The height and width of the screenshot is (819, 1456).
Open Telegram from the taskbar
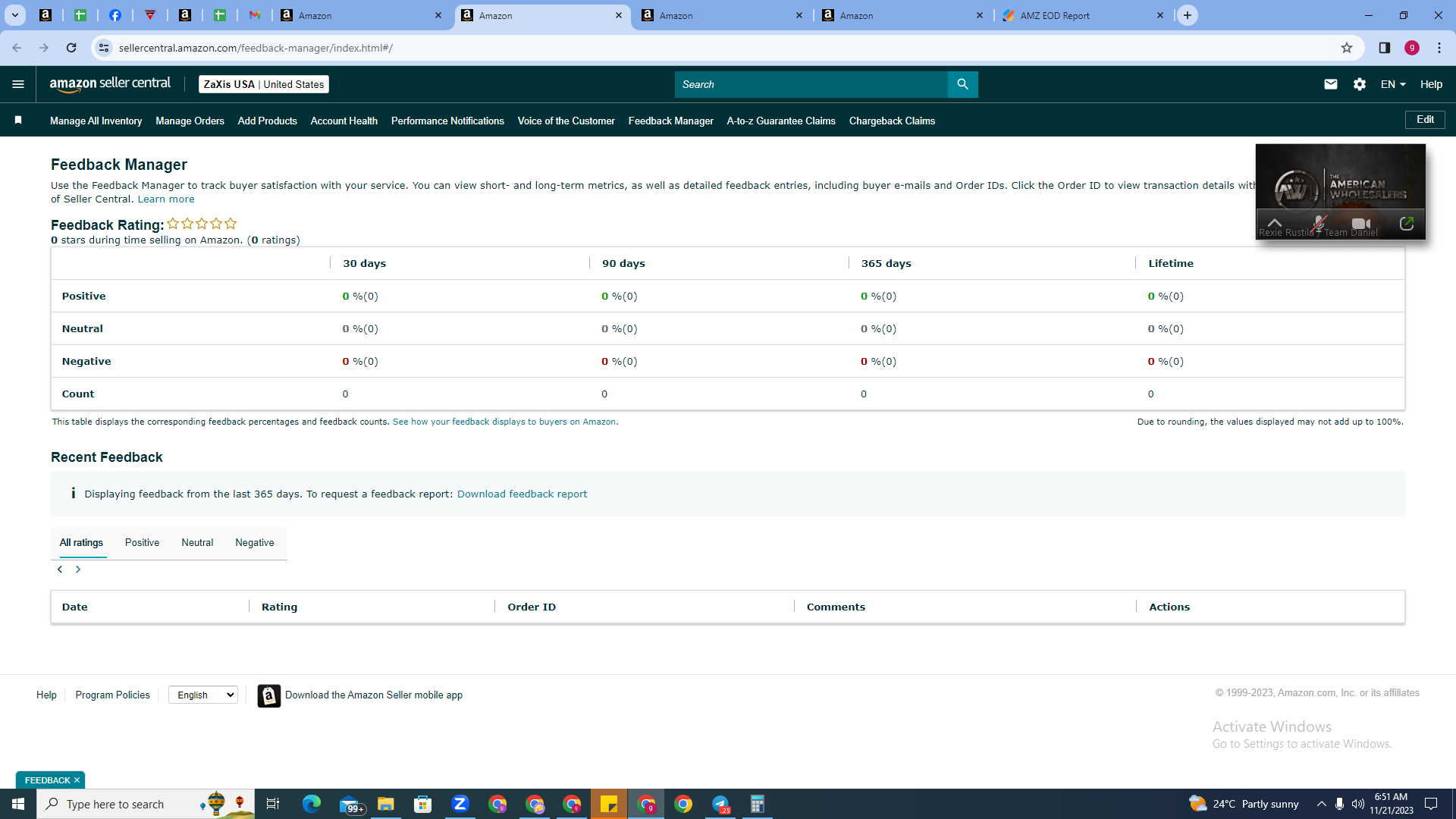point(720,804)
